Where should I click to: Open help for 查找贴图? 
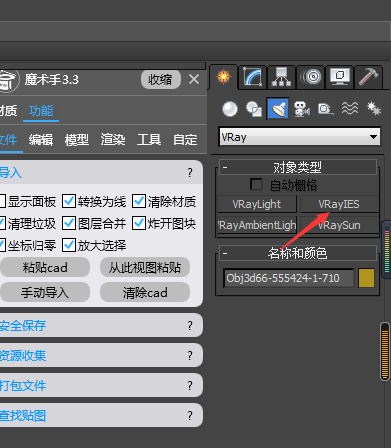[x=190, y=415]
